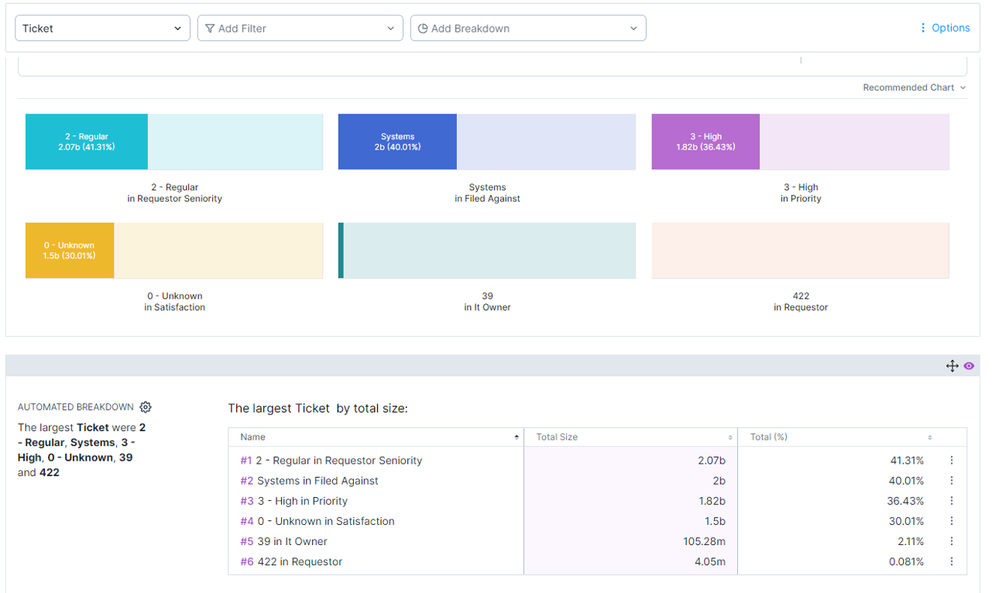The image size is (999, 593).
Task: Open the three-dot menu for 422 in Requestor row
Action: [951, 562]
